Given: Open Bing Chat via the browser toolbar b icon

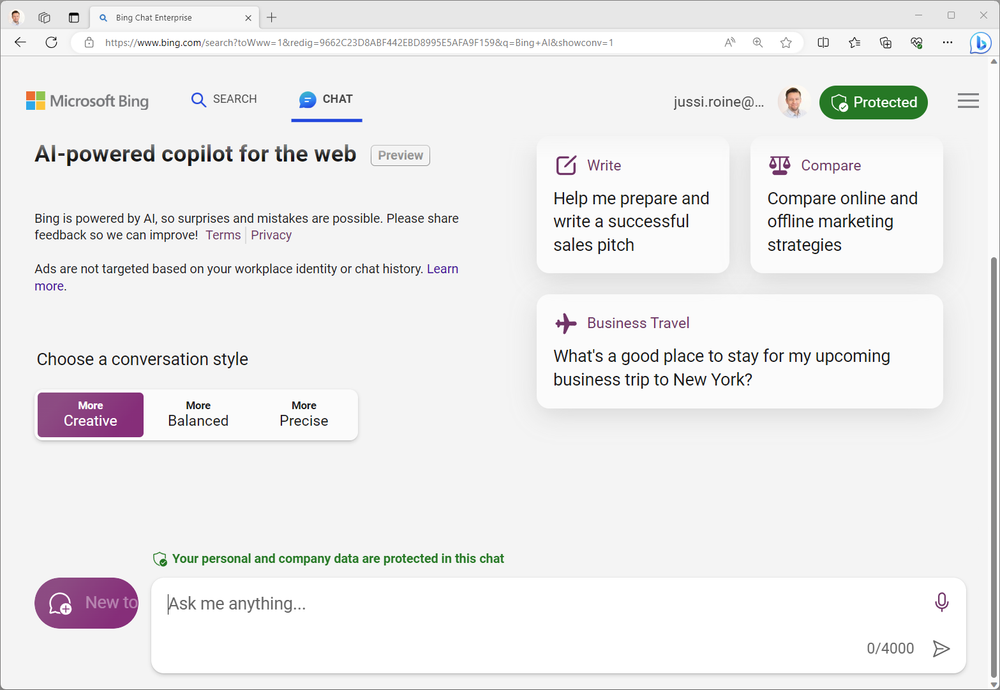Looking at the screenshot, I should click(x=981, y=42).
